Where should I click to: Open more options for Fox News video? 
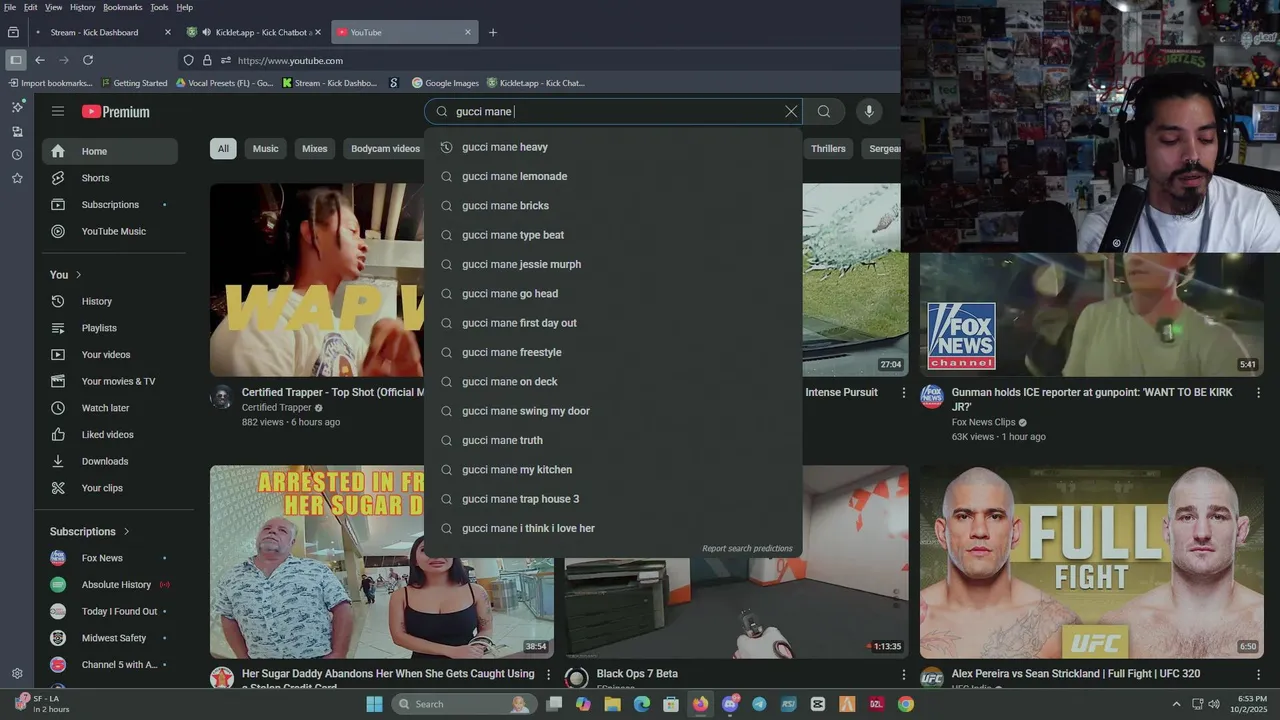(1259, 393)
